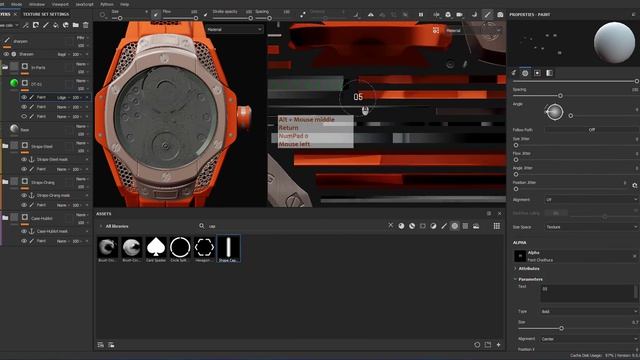Open the Viewport menu
The image size is (640, 360).
pyautogui.click(x=60, y=4)
